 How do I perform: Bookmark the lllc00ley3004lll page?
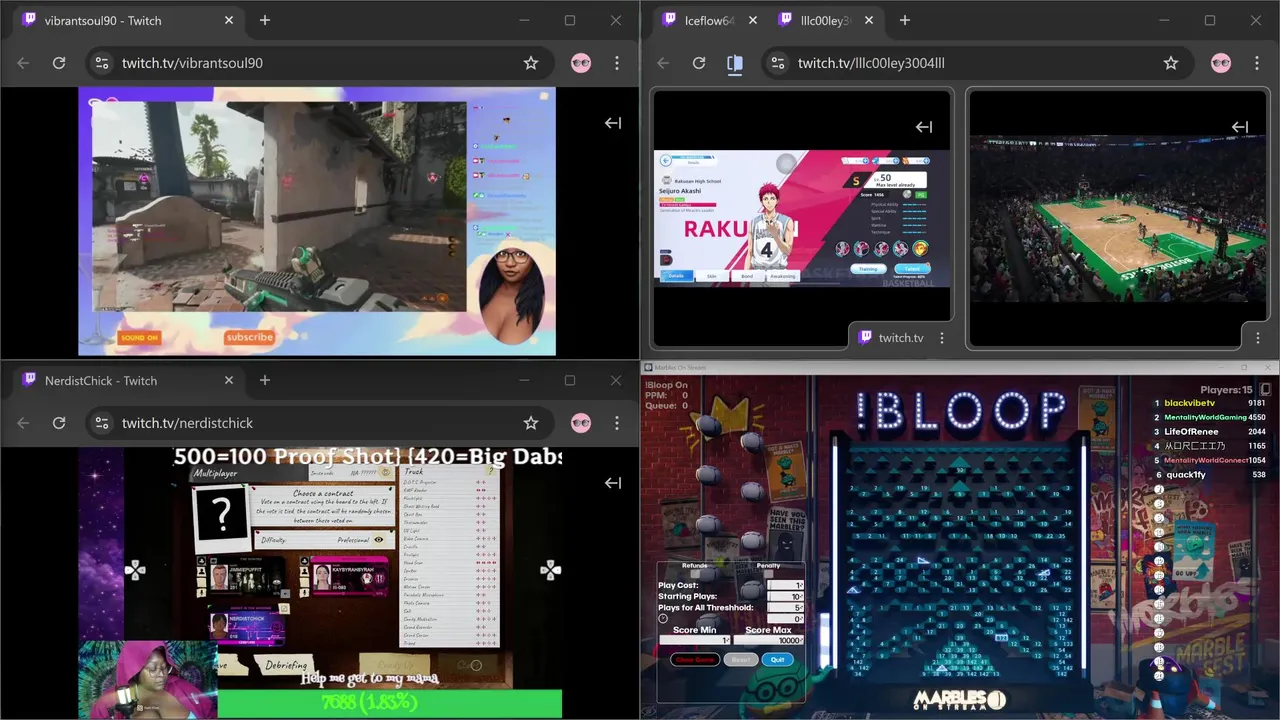1171,63
